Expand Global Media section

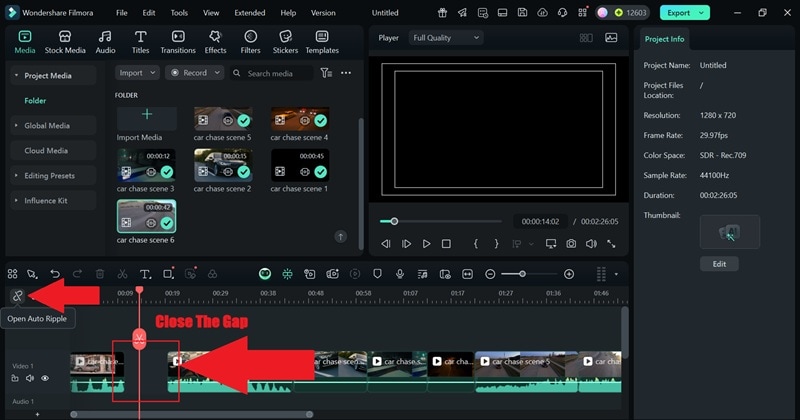(16, 126)
